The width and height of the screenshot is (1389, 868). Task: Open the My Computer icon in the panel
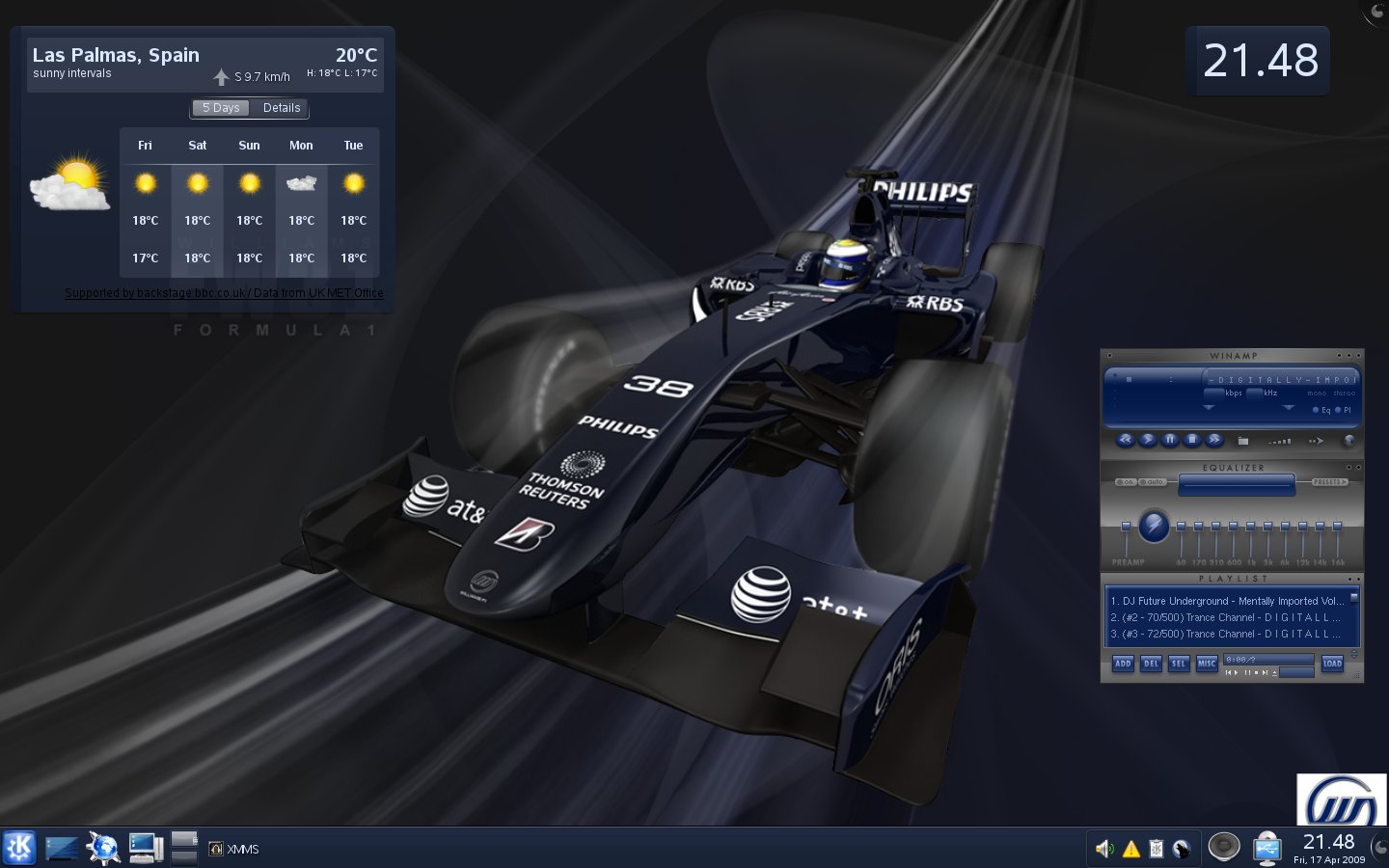click(x=146, y=848)
